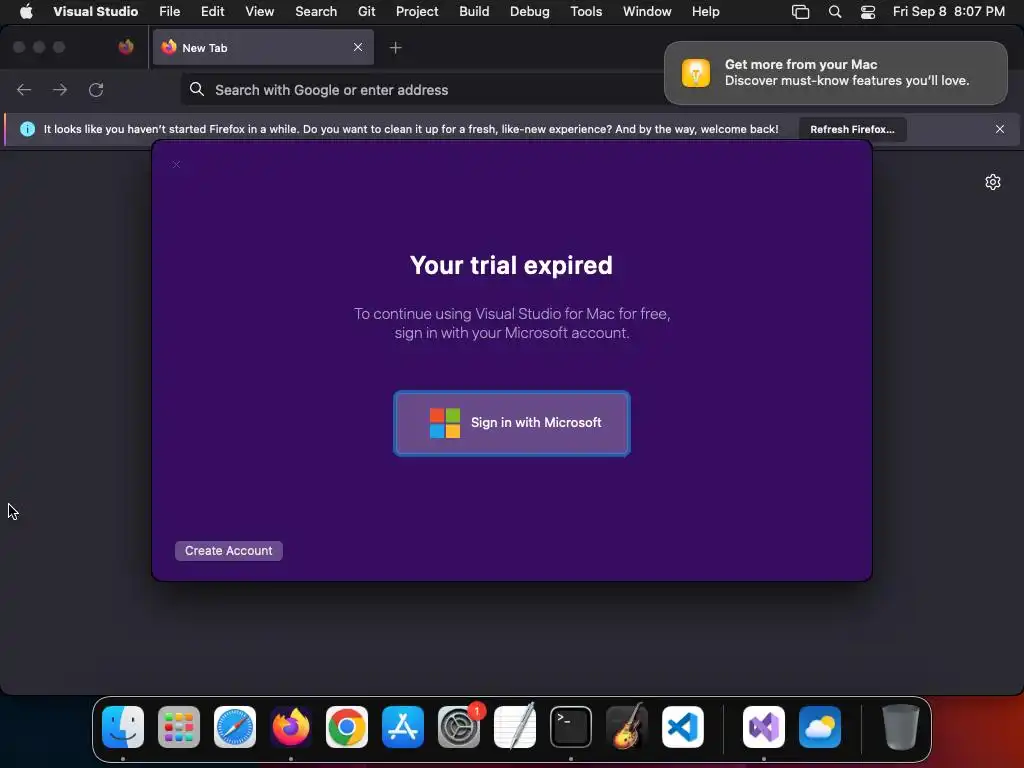This screenshot has width=1024, height=768.
Task: Open Visual Studio Code from the Dock
Action: (x=683, y=727)
